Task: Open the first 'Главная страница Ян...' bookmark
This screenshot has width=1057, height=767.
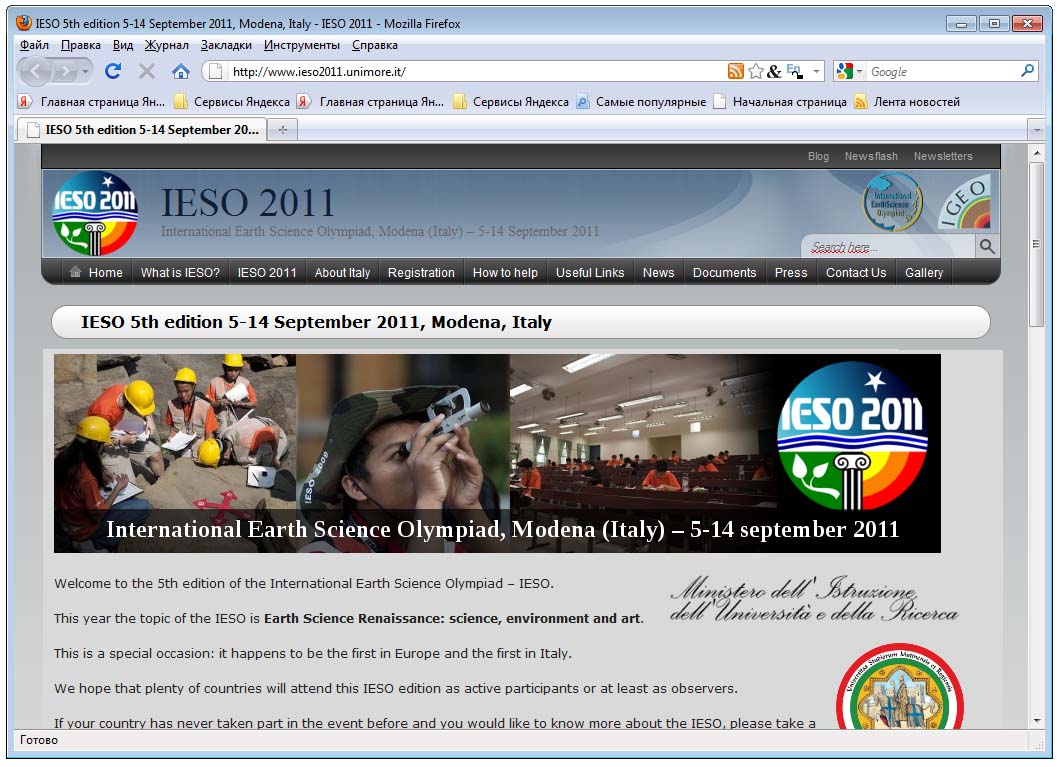Action: [x=91, y=102]
